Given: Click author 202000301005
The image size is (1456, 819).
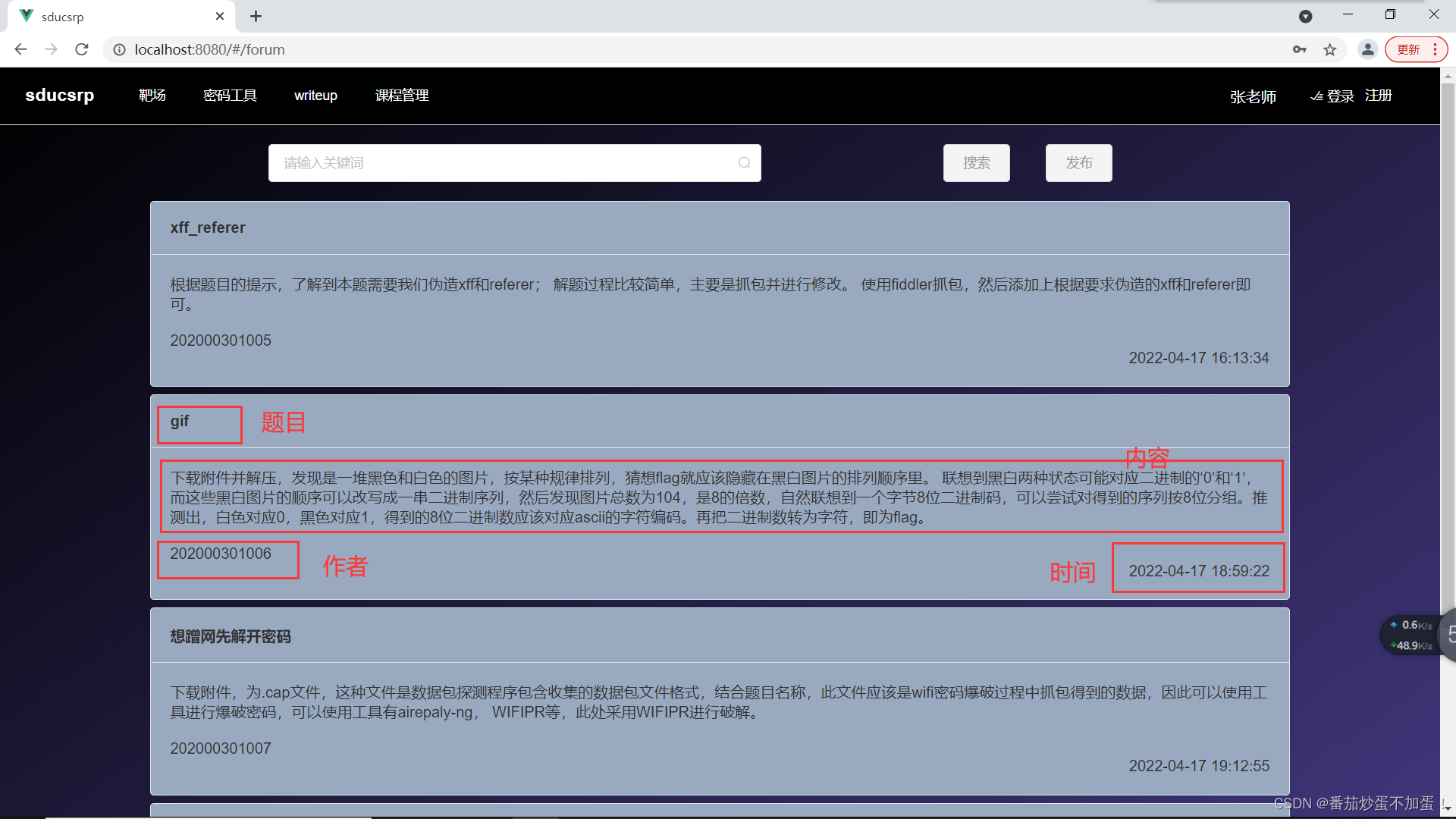Looking at the screenshot, I should [221, 340].
